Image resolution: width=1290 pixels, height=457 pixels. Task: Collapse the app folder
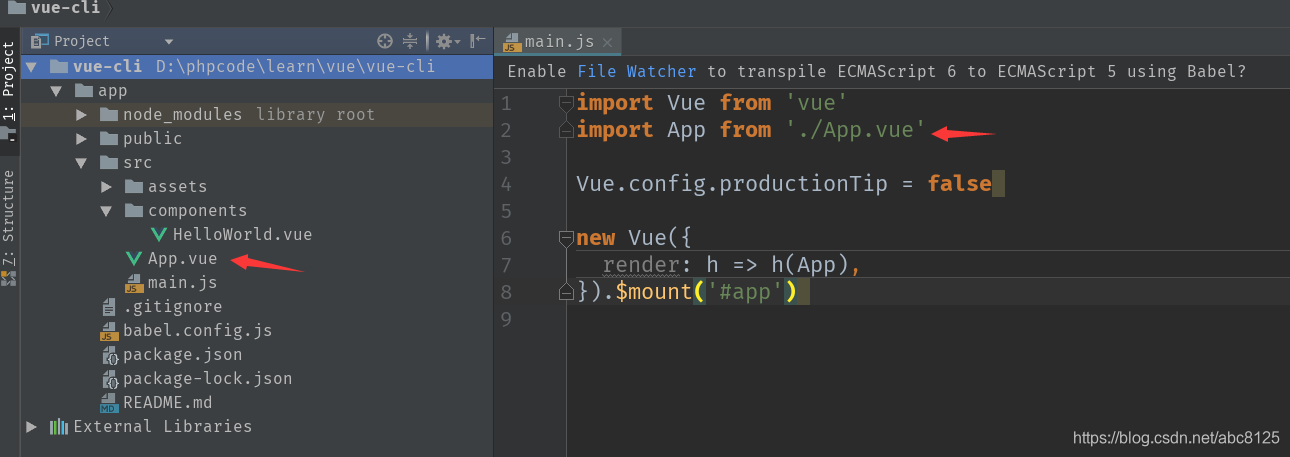[x=57, y=91]
